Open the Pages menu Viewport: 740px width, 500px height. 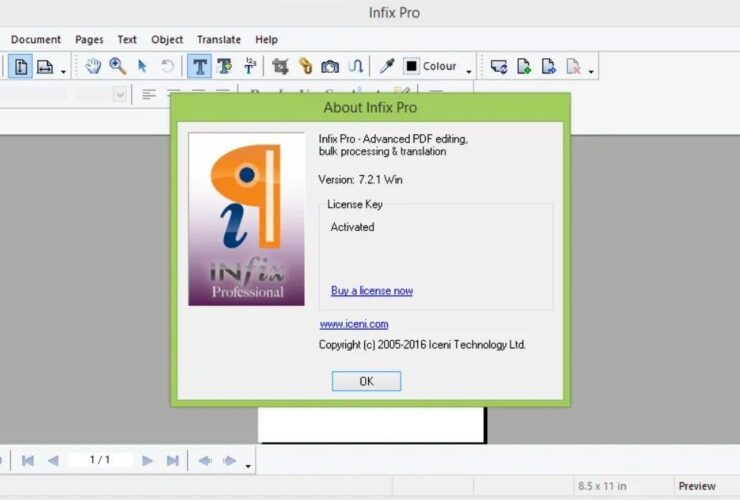point(89,40)
